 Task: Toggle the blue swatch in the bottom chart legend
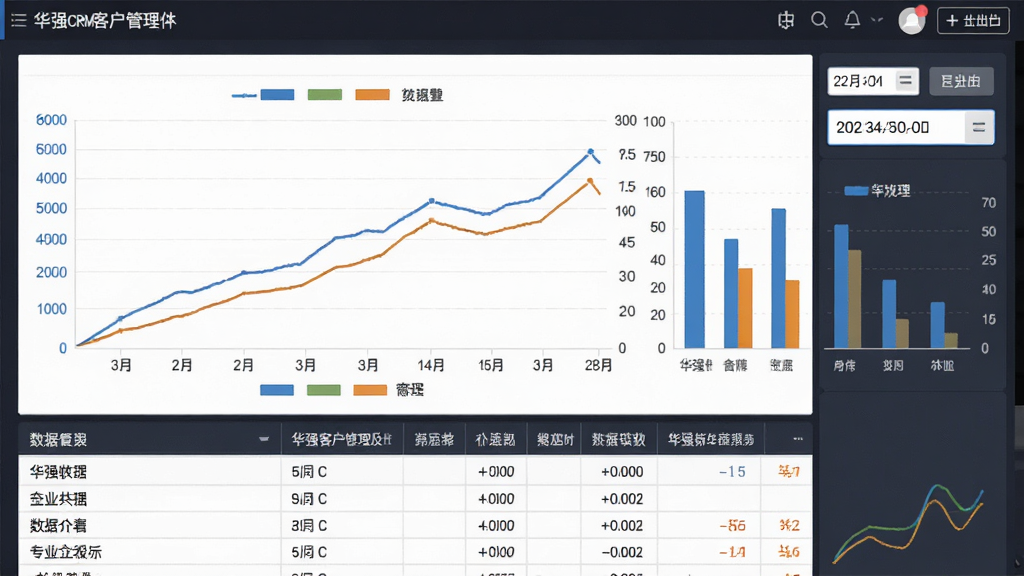[x=277, y=390]
